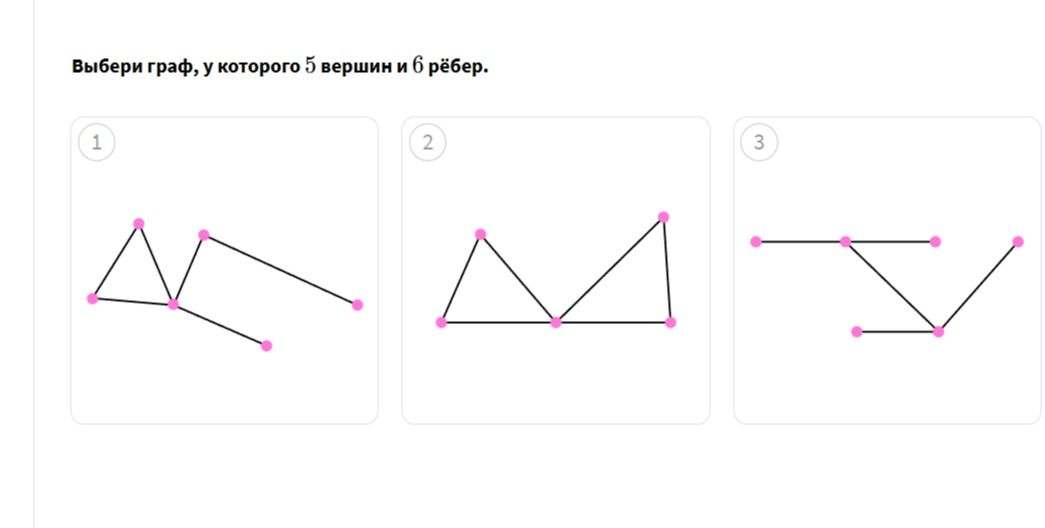Click the apex vertex of graph 2's left triangle
The height and width of the screenshot is (528, 1045).
click(x=481, y=234)
